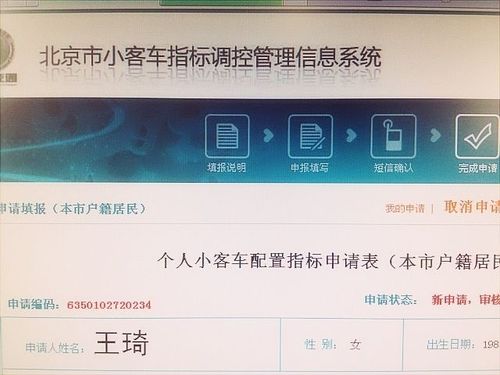Click the 完成申请 step label
The width and height of the screenshot is (500, 375).
click(478, 168)
